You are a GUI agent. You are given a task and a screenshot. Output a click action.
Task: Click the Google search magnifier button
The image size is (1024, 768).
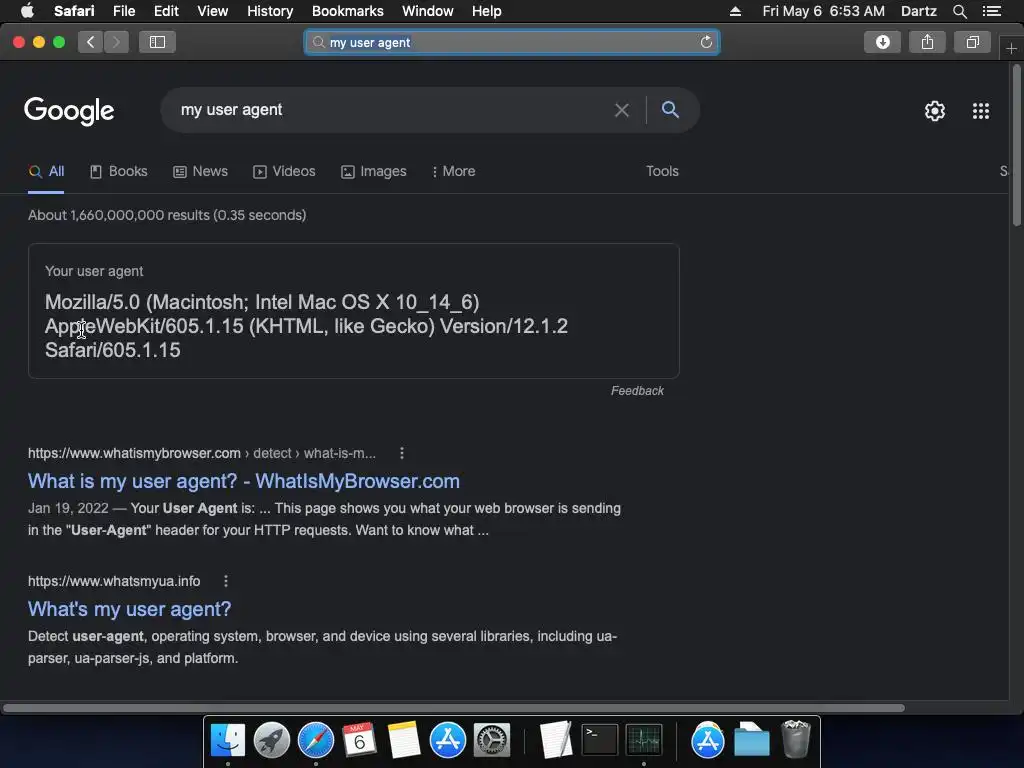[670, 110]
